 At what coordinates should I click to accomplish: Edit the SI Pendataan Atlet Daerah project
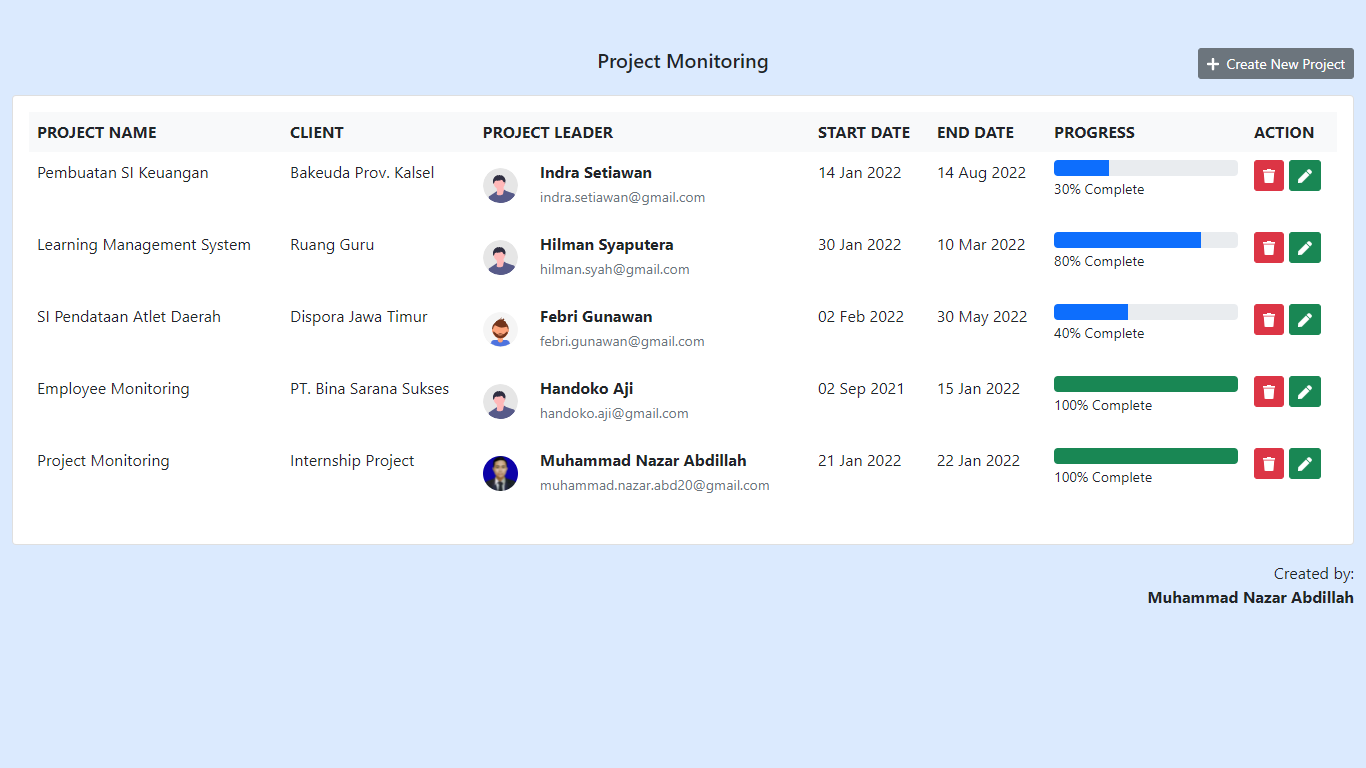(x=1305, y=319)
